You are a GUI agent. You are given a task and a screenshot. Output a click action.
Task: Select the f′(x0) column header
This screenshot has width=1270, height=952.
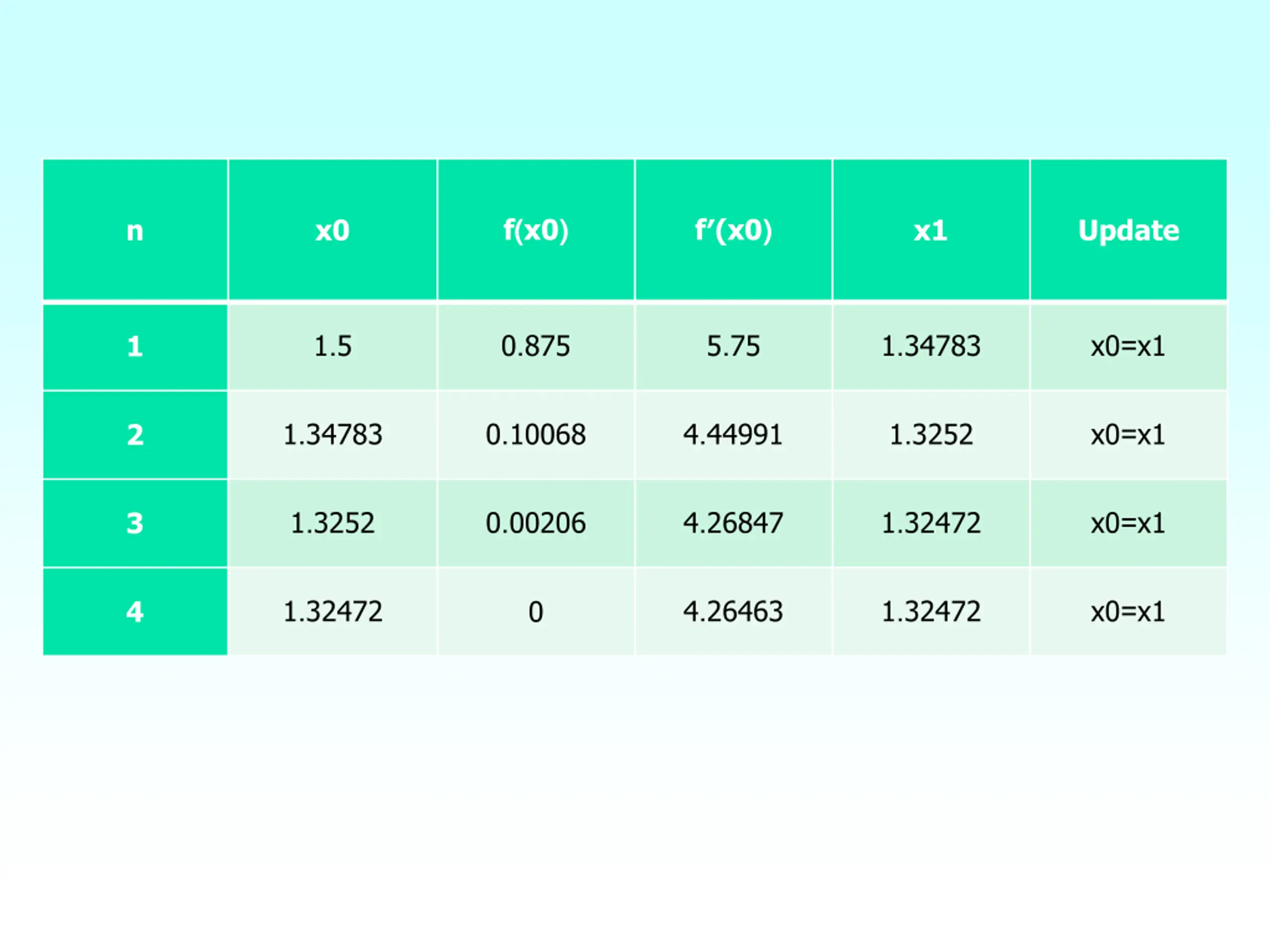(733, 231)
